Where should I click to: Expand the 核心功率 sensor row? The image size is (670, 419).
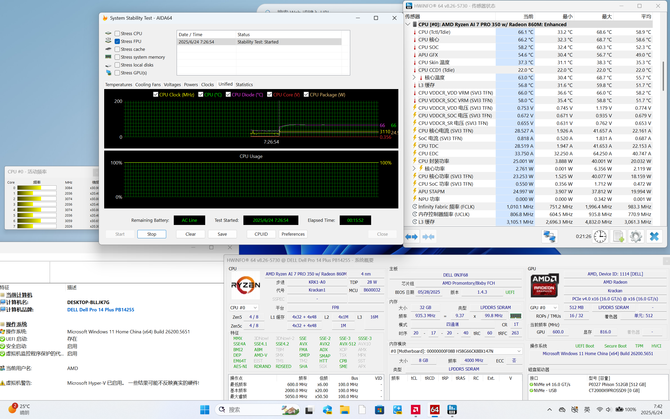pos(414,169)
